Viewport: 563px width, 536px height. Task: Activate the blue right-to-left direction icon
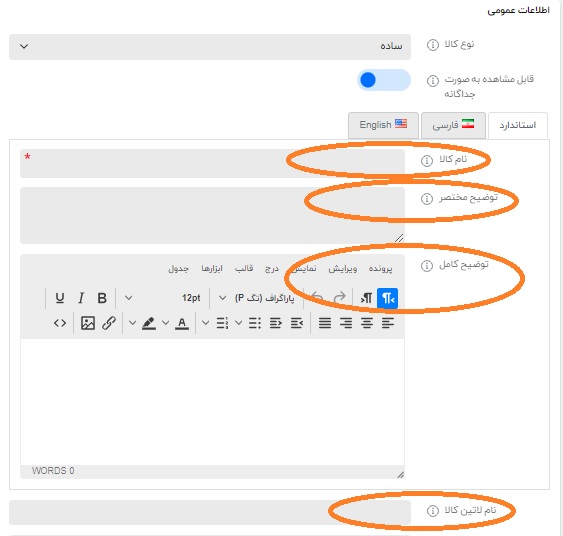(x=387, y=298)
